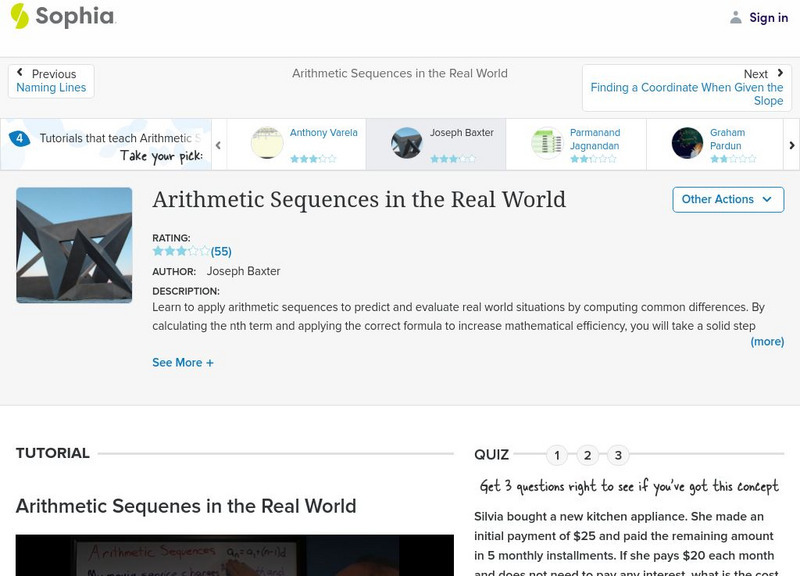Click the Previous left arrow icon

(20, 72)
